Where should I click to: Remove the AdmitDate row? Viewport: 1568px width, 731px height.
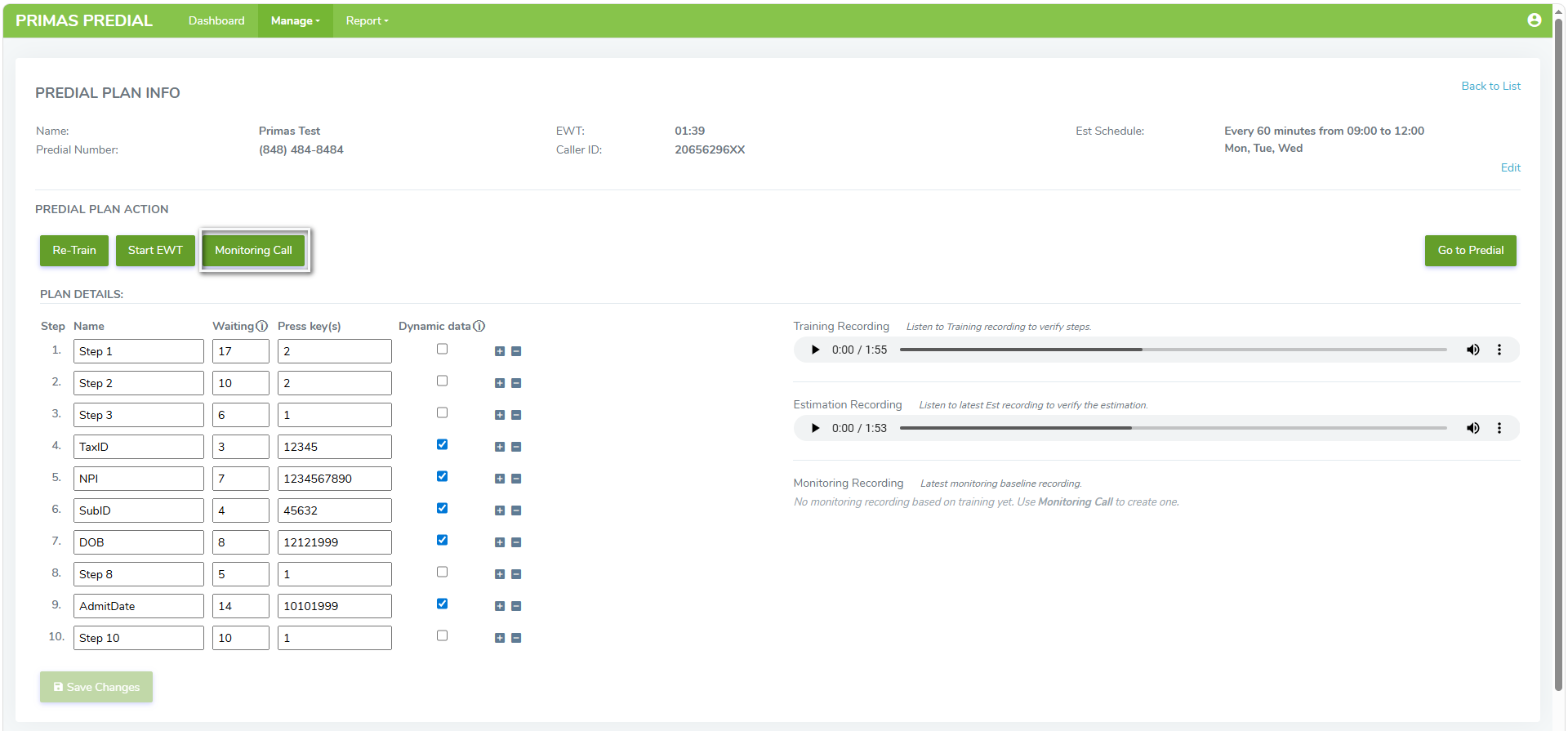click(516, 606)
